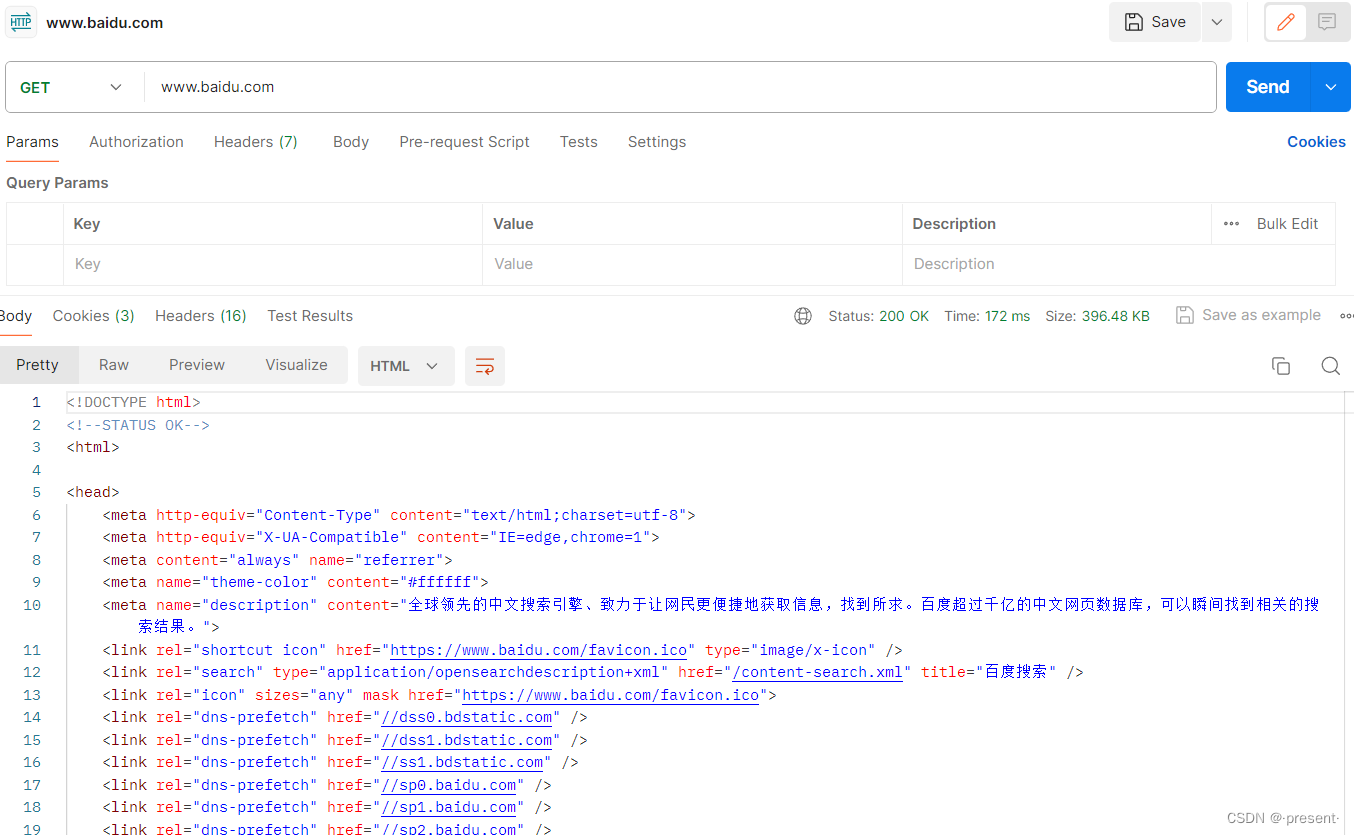Image resolution: width=1354 pixels, height=835 pixels.
Task: Switch to the request Body tab
Action: pos(351,142)
